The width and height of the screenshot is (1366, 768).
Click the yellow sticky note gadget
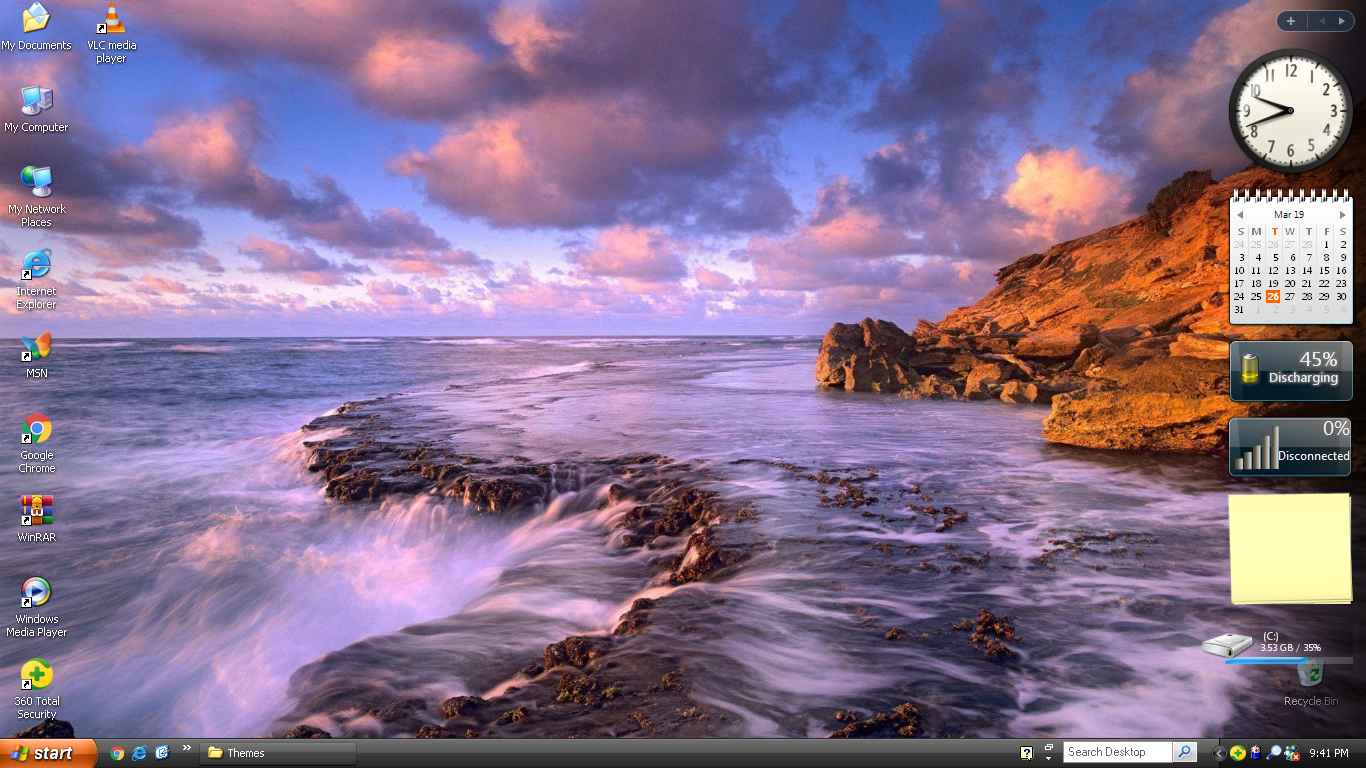pyautogui.click(x=1290, y=548)
